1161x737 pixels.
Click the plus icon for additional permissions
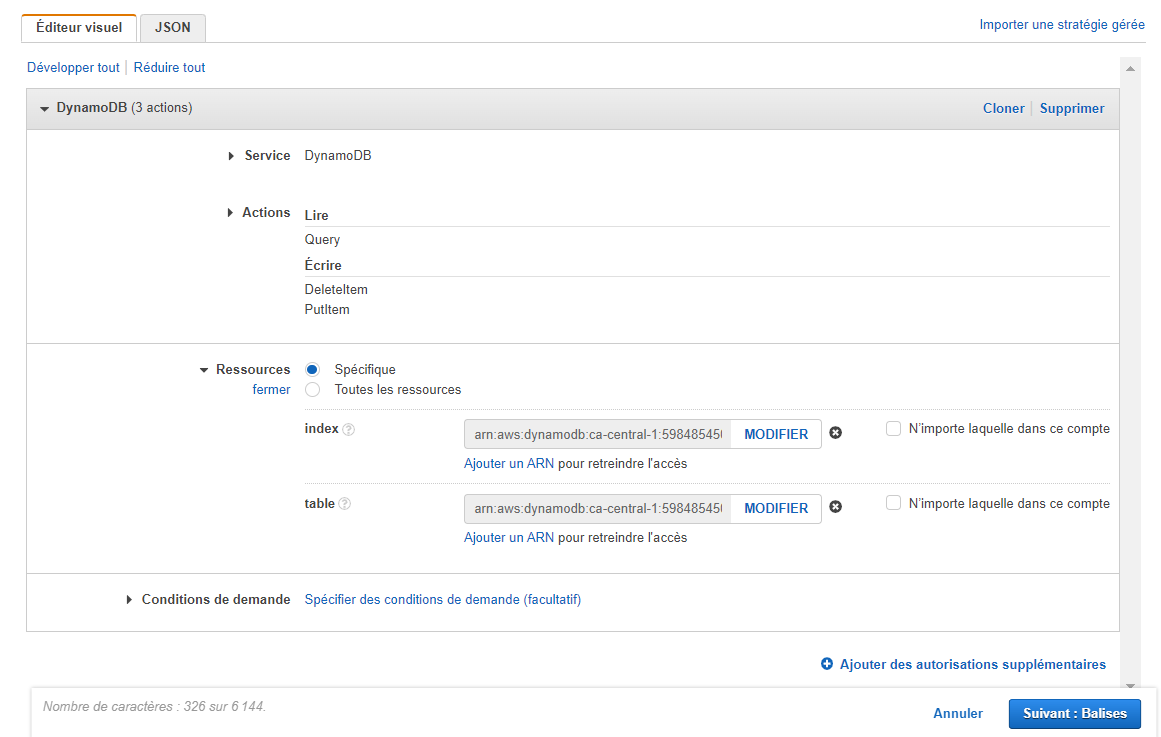click(827, 664)
